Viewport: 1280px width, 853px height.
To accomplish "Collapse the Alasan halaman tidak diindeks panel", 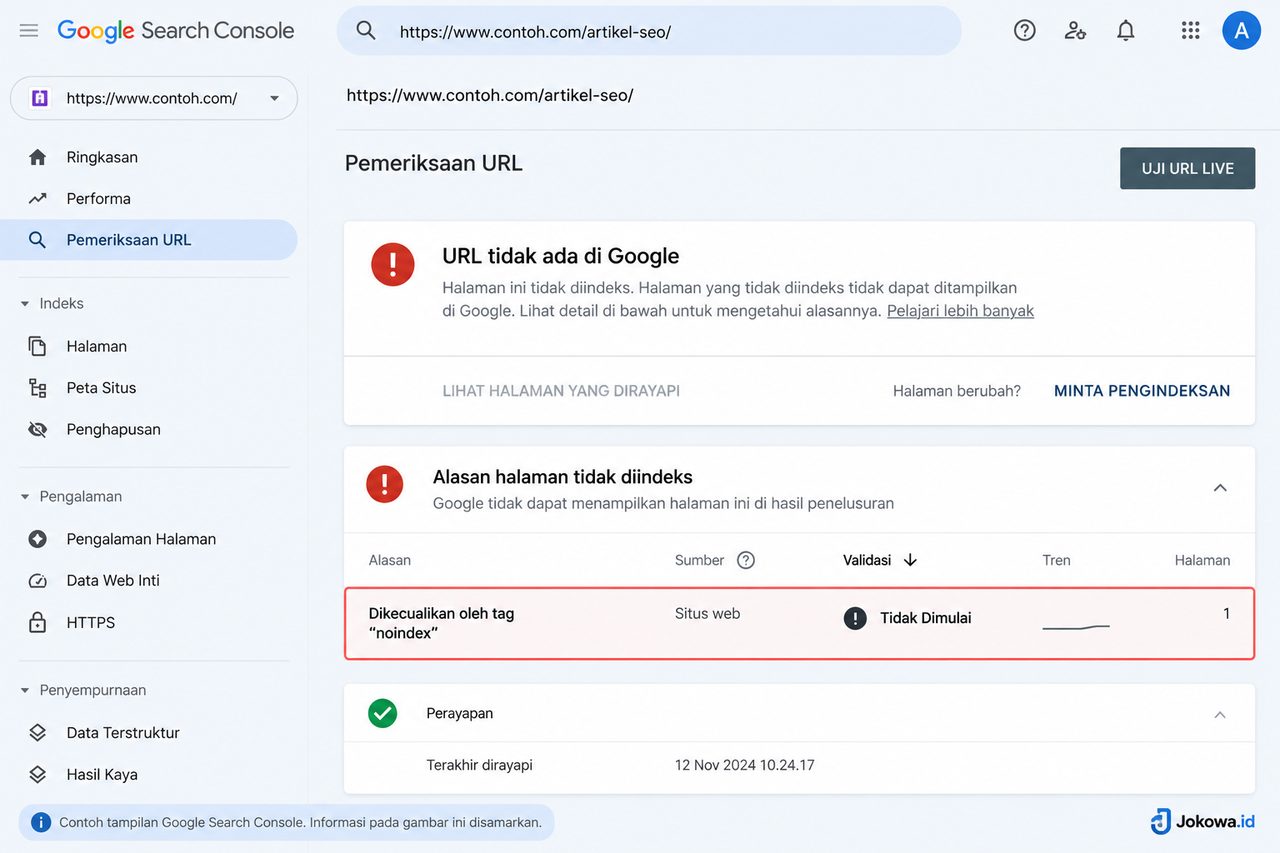I will pyautogui.click(x=1220, y=488).
